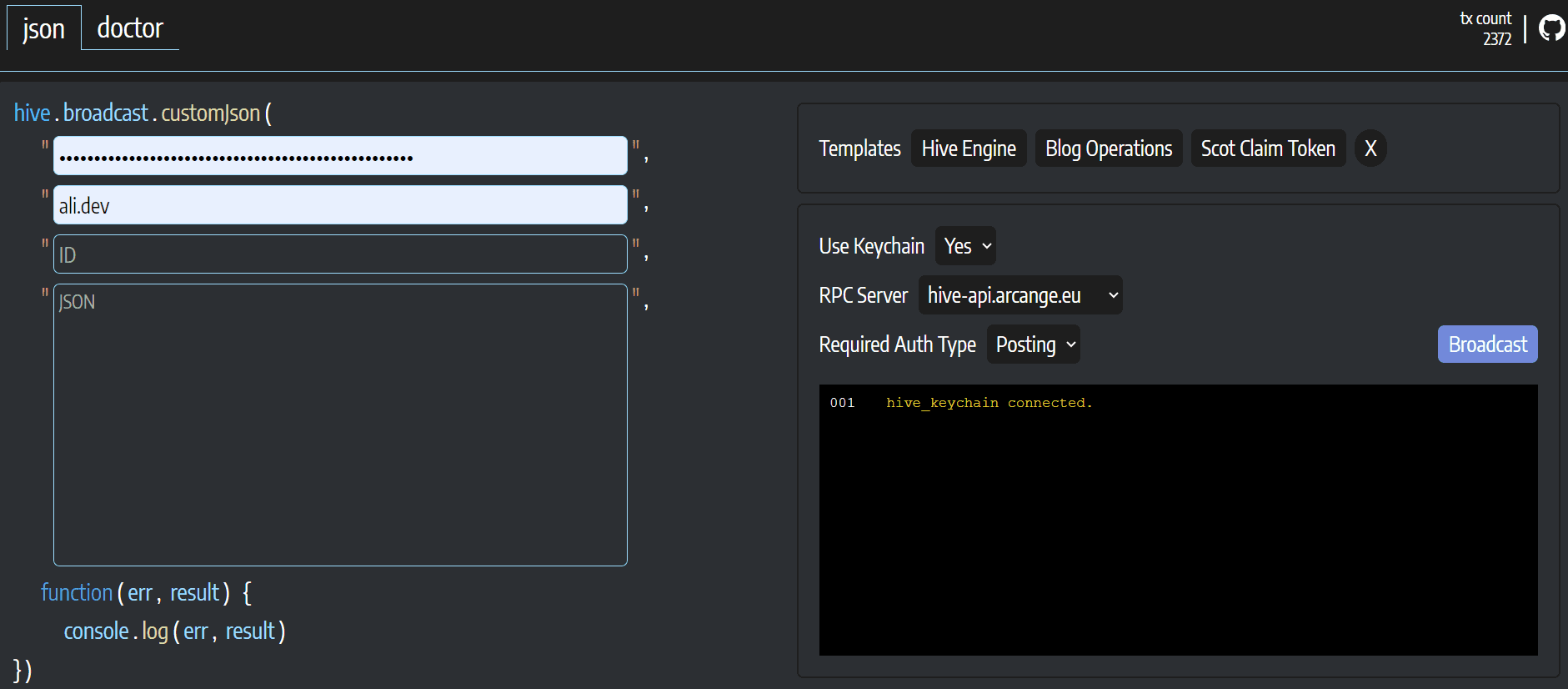Open the RPC Server dropdown
1568x689 pixels.
[x=1020, y=295]
